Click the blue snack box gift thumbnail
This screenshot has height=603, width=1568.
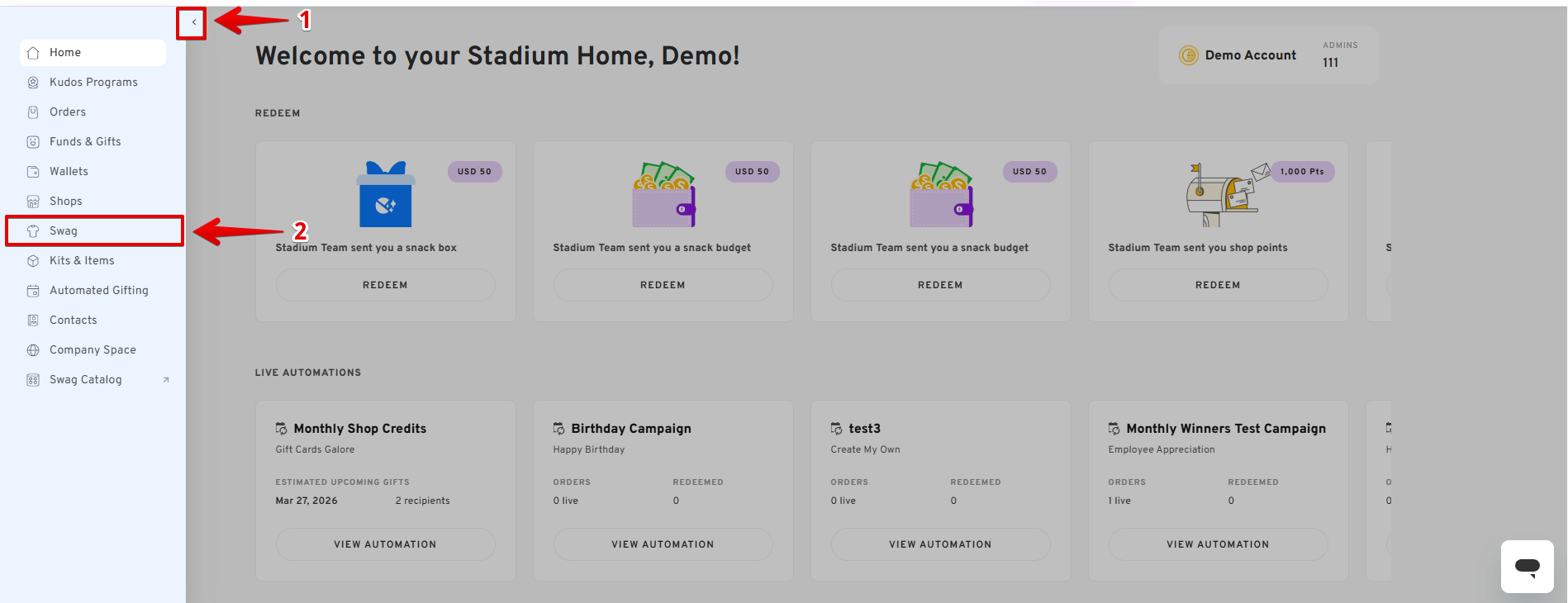click(385, 195)
